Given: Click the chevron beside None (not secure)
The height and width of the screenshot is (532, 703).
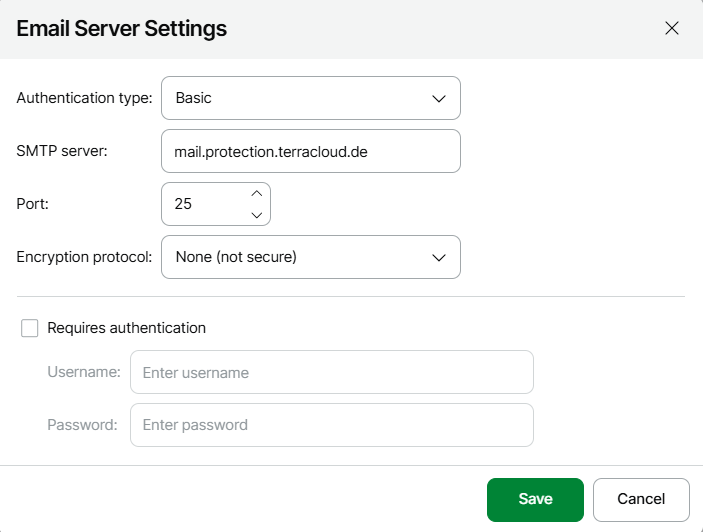Looking at the screenshot, I should pyautogui.click(x=438, y=257).
